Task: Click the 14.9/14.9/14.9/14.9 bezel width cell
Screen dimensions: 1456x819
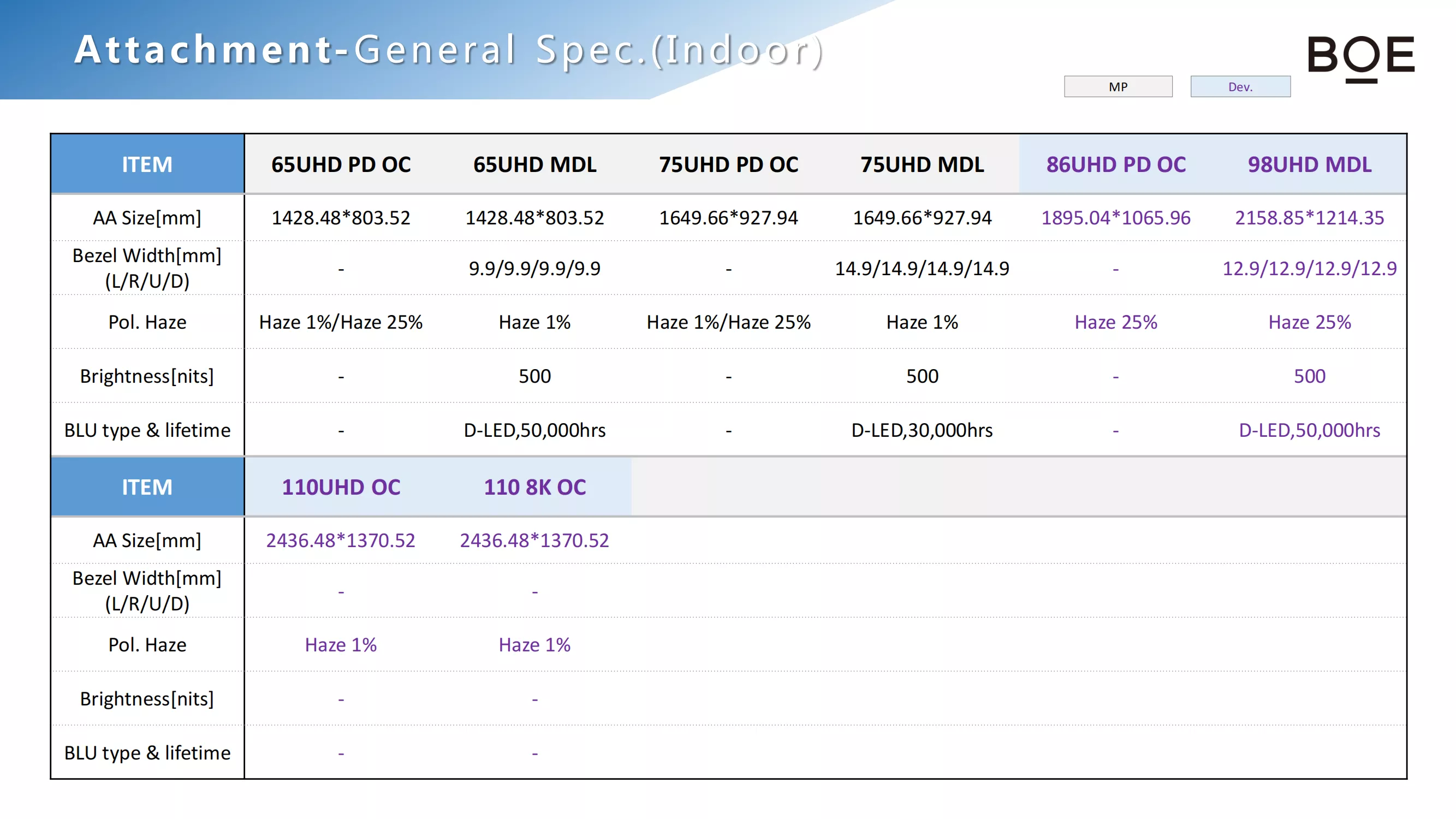Action: pyautogui.click(x=922, y=269)
